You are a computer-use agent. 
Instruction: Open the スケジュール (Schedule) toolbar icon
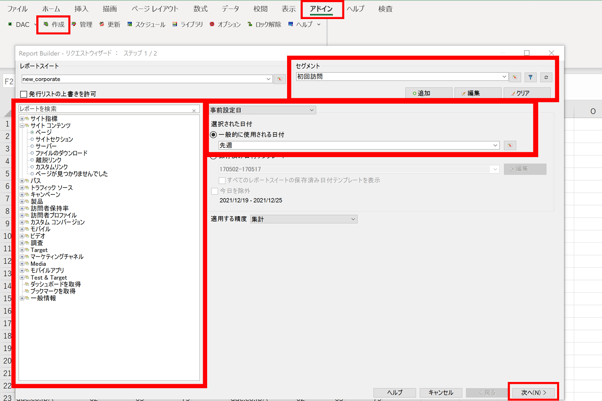coord(146,25)
